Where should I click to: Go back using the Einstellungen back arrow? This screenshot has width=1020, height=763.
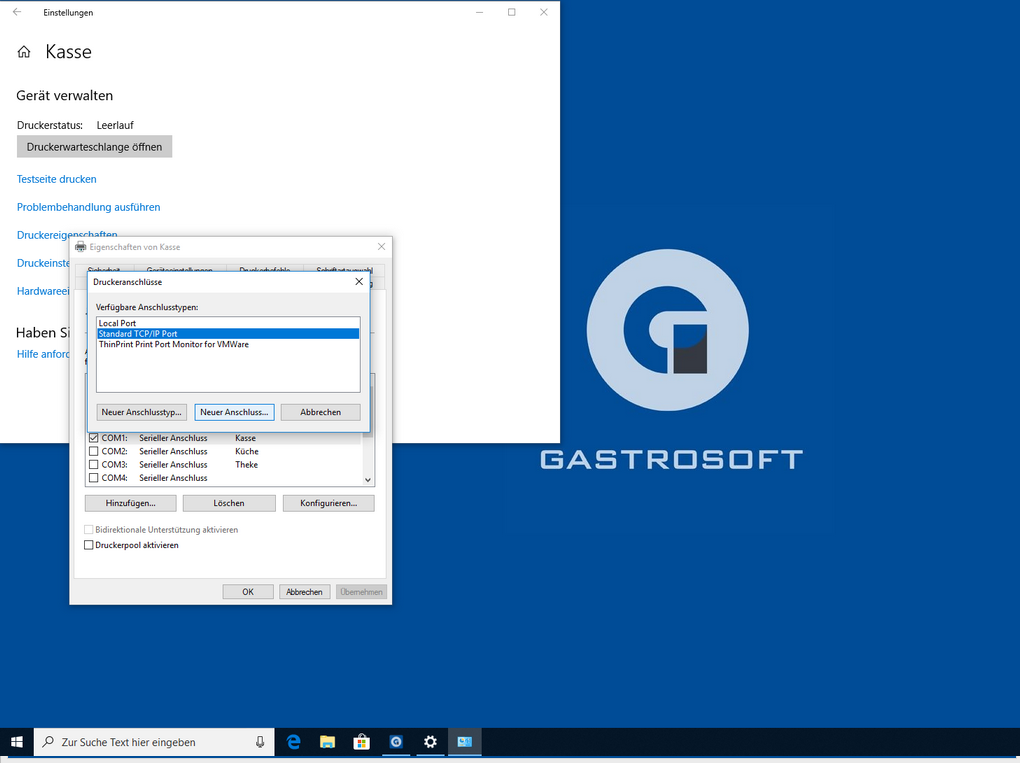17,12
